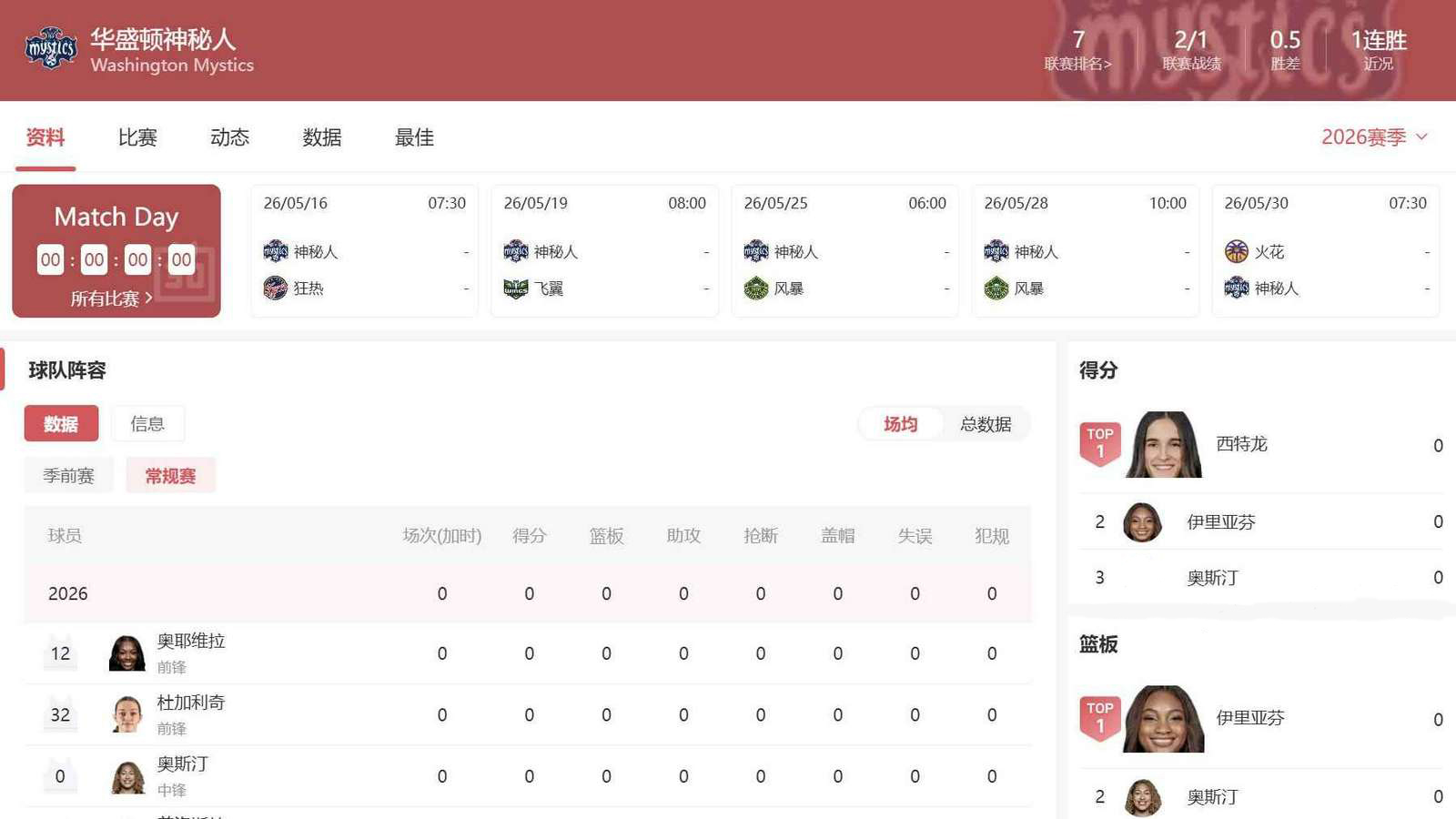View 伊里亚芬 TOP 1 rebounds photo
Viewport: 1456px width, 819px height.
(x=1164, y=719)
